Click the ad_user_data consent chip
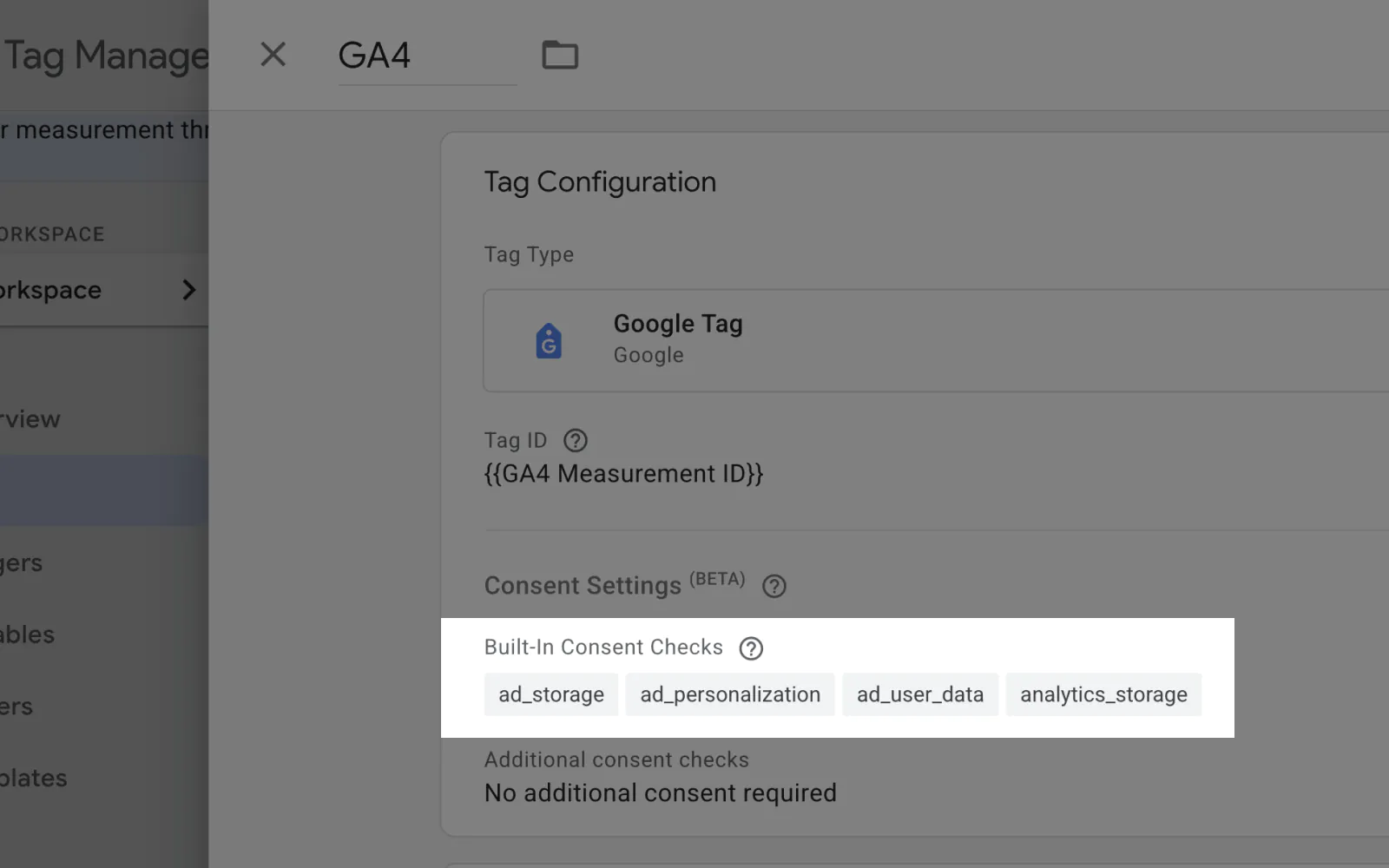1389x868 pixels. click(920, 694)
